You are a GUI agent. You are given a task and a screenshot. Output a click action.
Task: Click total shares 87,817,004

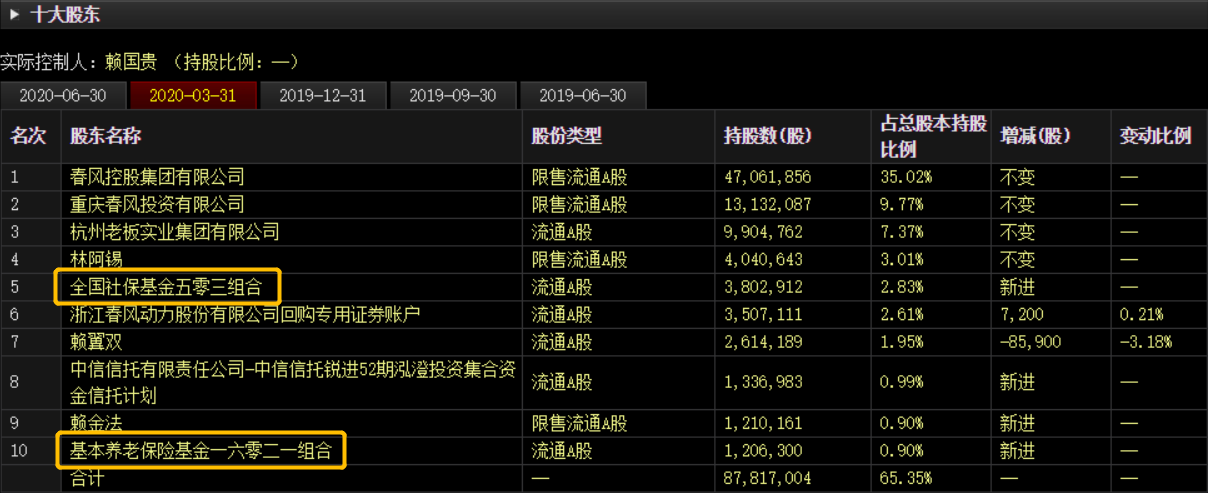tap(767, 479)
